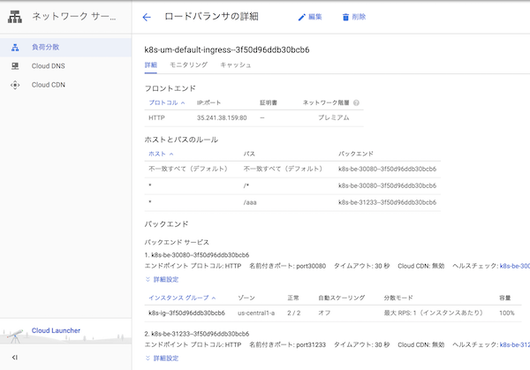This screenshot has width=530, height=370.
Task: Click the trash delete icon
Action: [345, 17]
